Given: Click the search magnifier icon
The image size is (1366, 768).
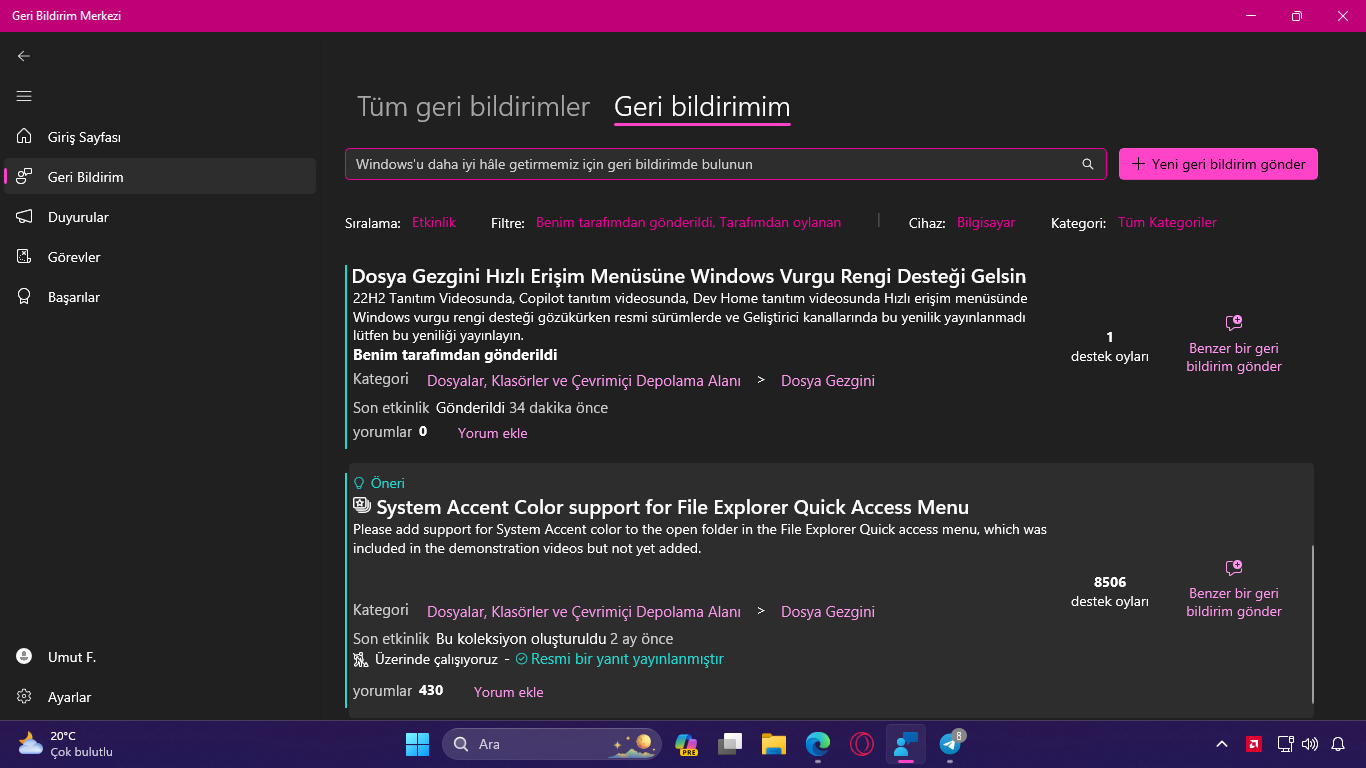Looking at the screenshot, I should pos(1088,164).
